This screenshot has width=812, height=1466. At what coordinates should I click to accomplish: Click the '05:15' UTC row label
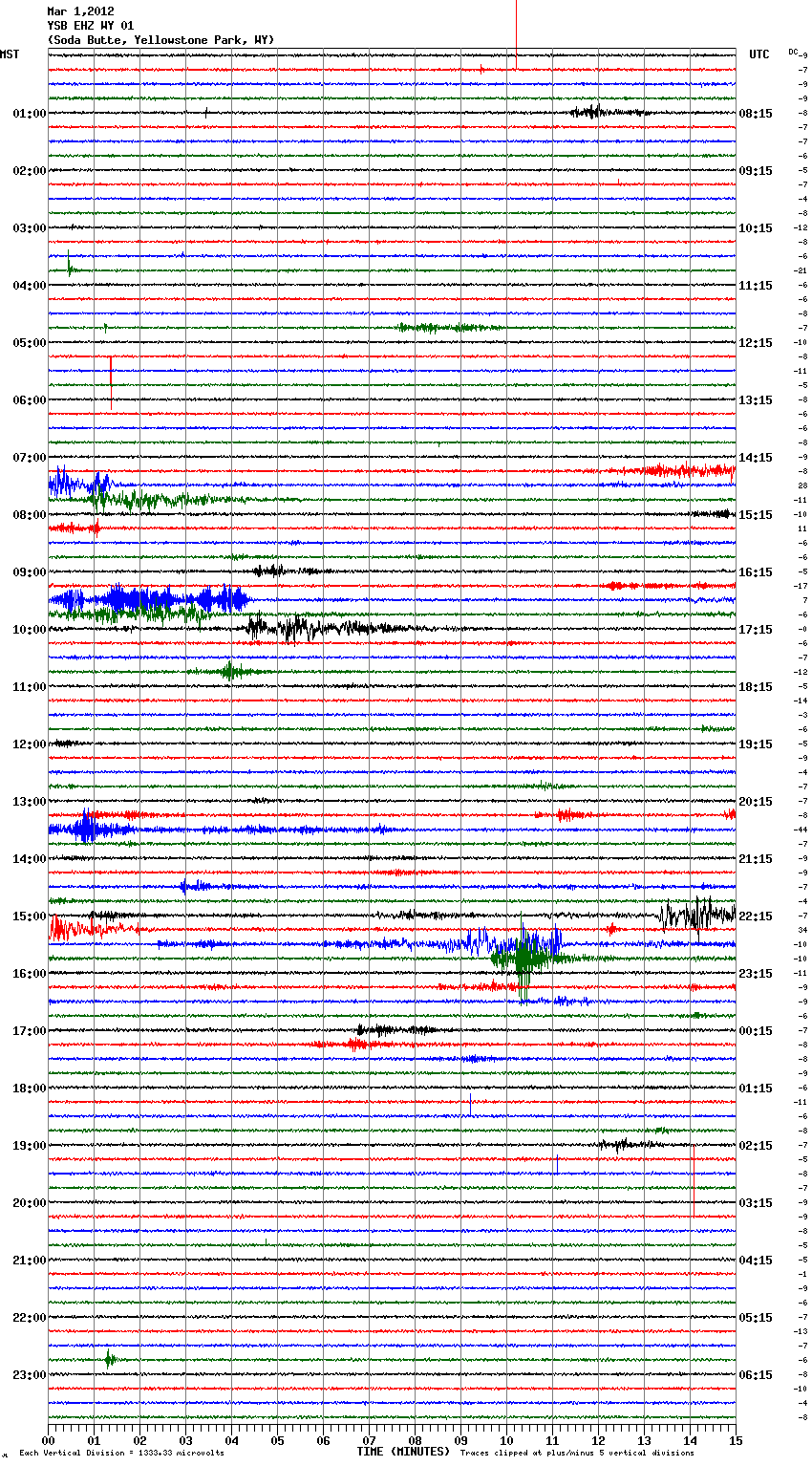(x=756, y=1318)
